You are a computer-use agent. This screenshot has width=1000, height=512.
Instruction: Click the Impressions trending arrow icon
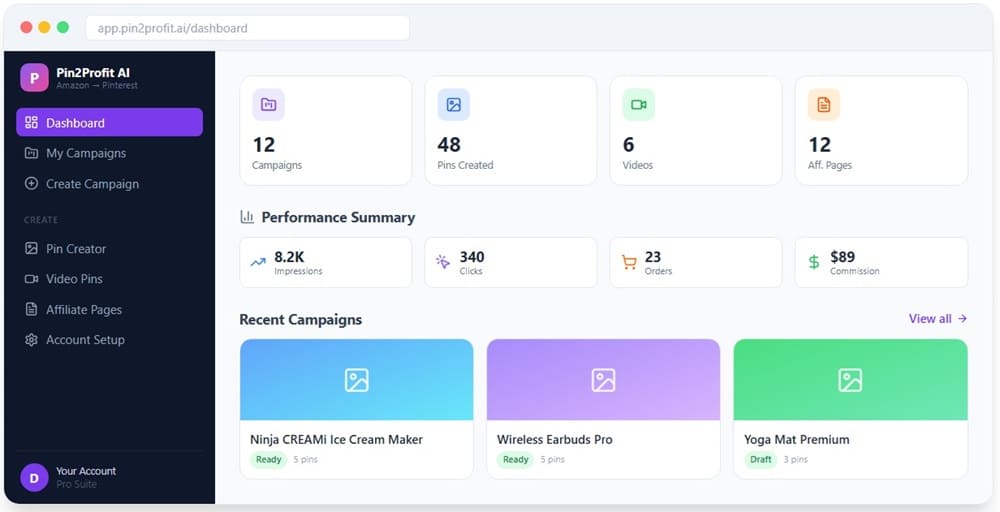(258, 262)
